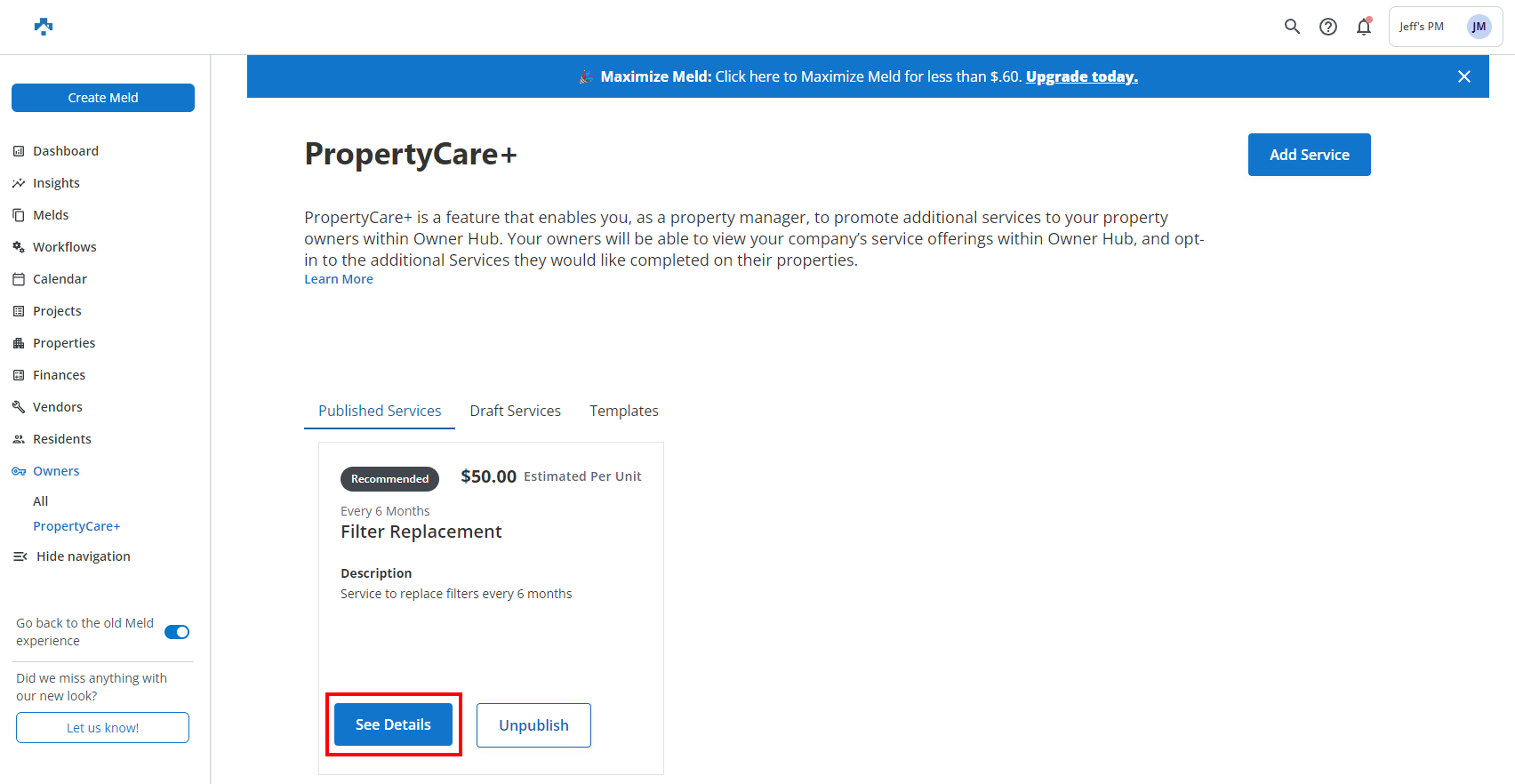
Task: Open Vendors in the sidebar
Action: (57, 407)
